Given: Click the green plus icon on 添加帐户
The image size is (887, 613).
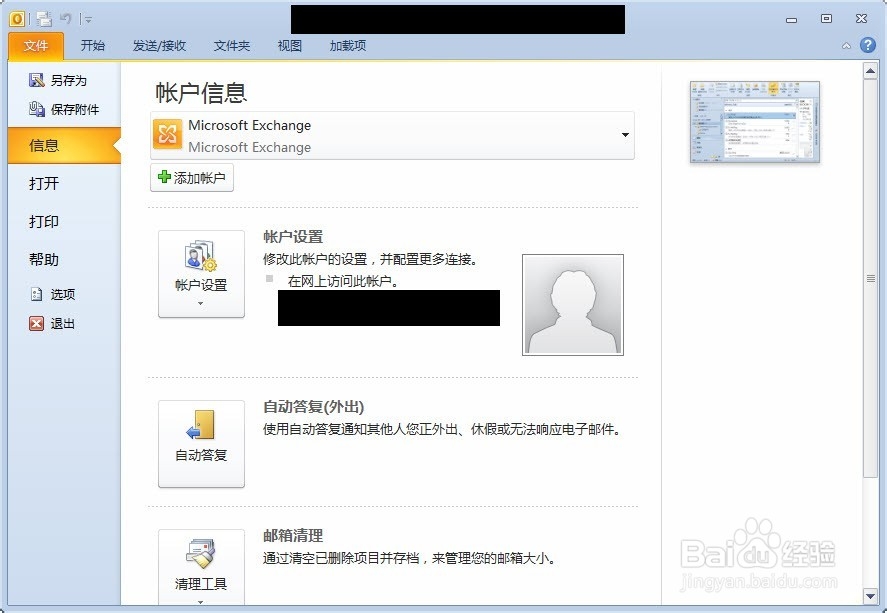Looking at the screenshot, I should (164, 177).
